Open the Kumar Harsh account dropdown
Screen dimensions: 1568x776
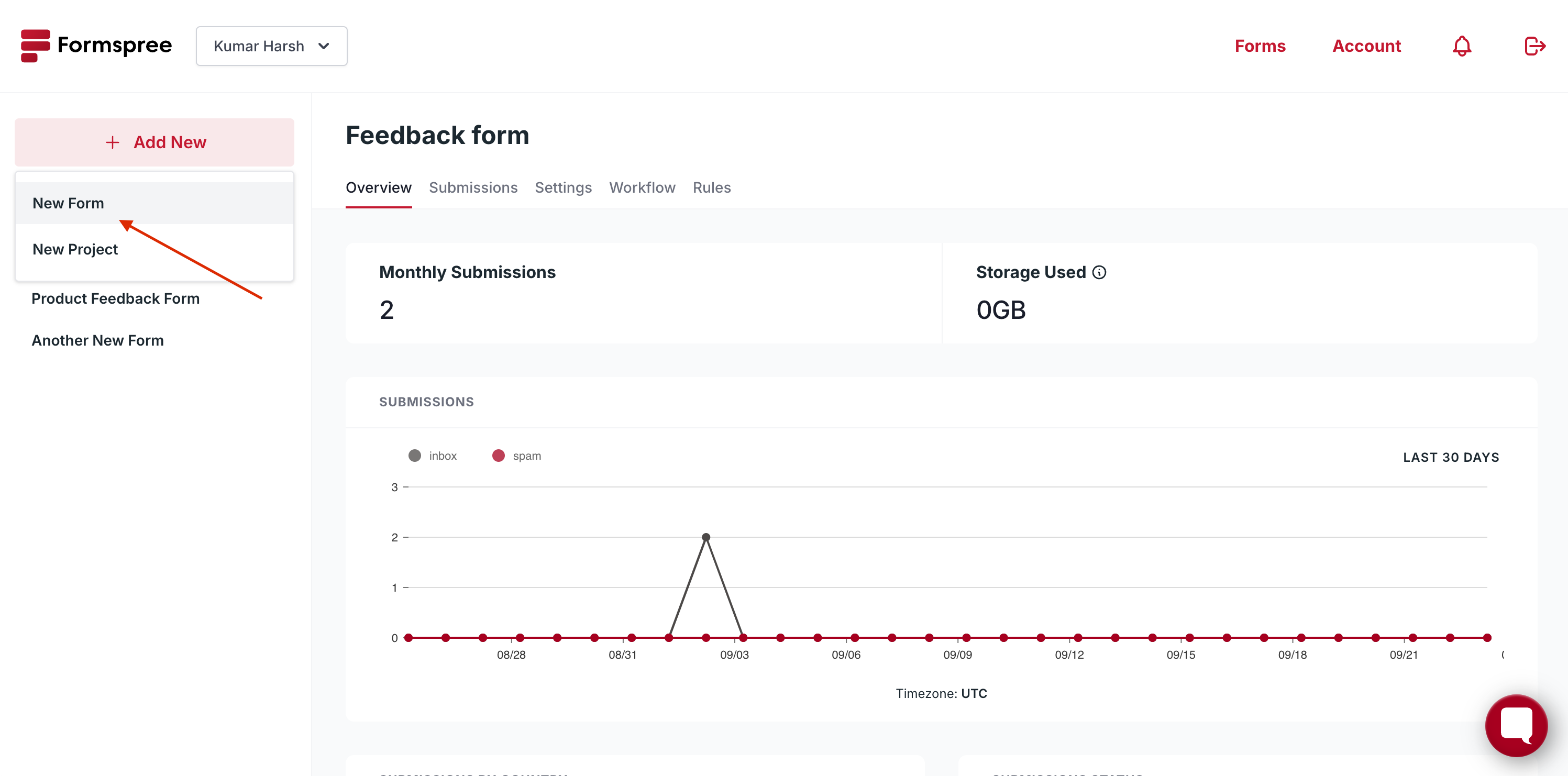click(271, 46)
